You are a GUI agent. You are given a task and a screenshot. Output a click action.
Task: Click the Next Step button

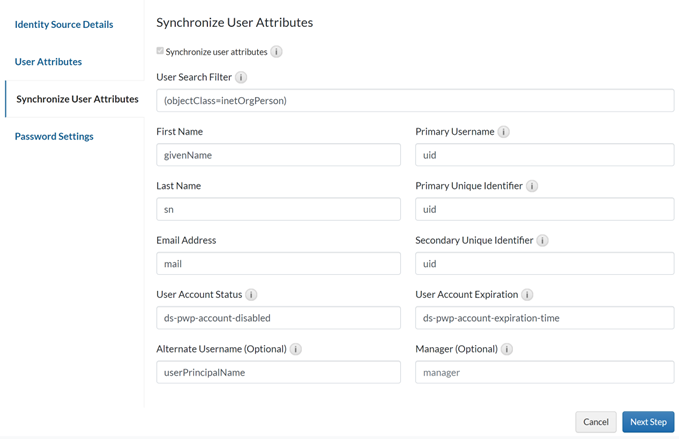point(647,422)
